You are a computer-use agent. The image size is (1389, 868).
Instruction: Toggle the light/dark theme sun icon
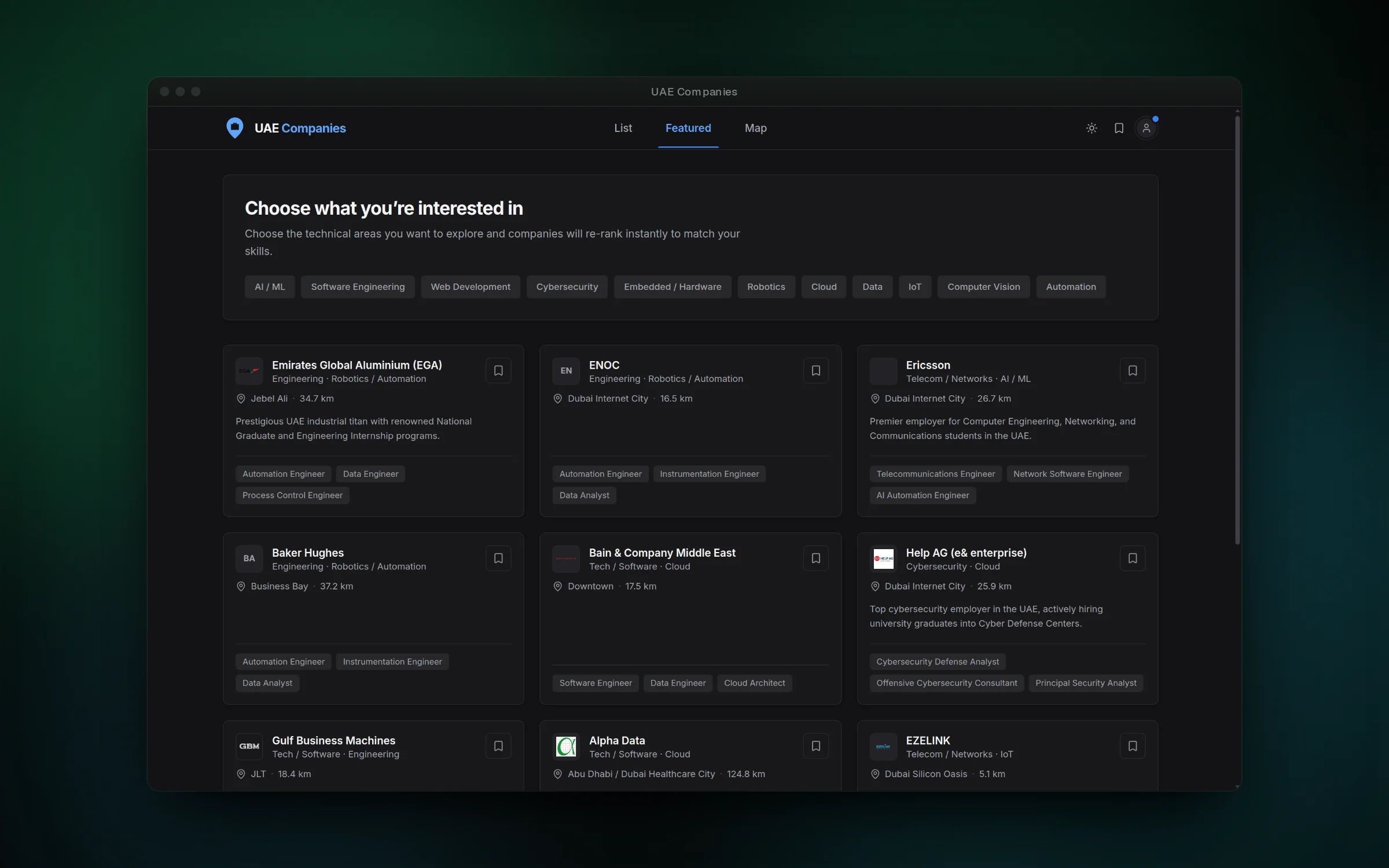[x=1092, y=128]
